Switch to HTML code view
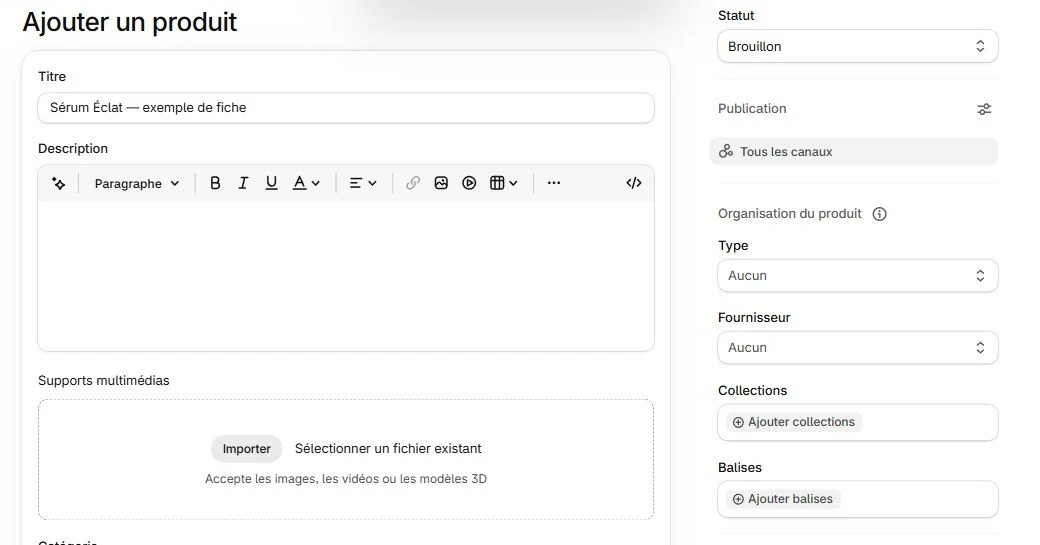 click(633, 183)
